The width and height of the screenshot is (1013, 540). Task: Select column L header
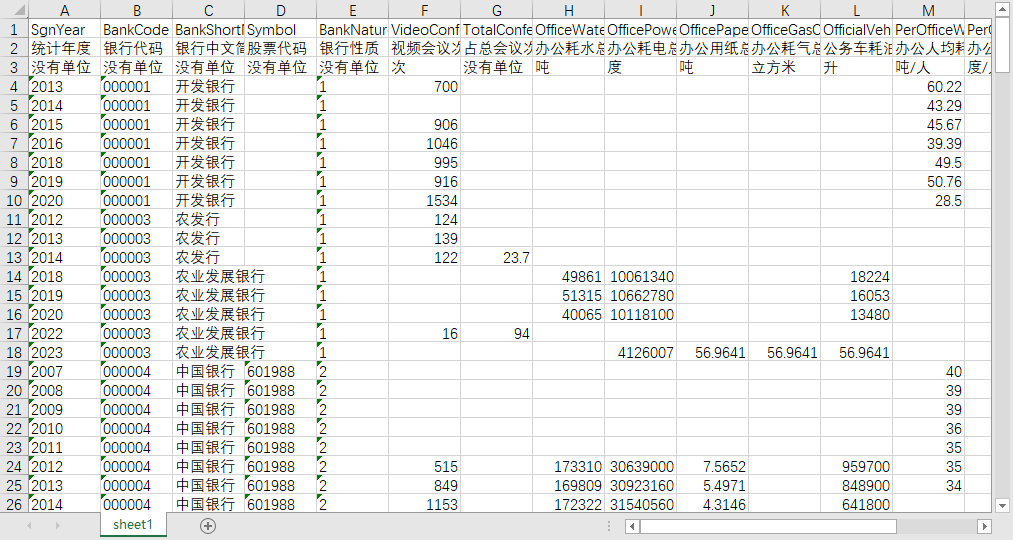pos(857,10)
